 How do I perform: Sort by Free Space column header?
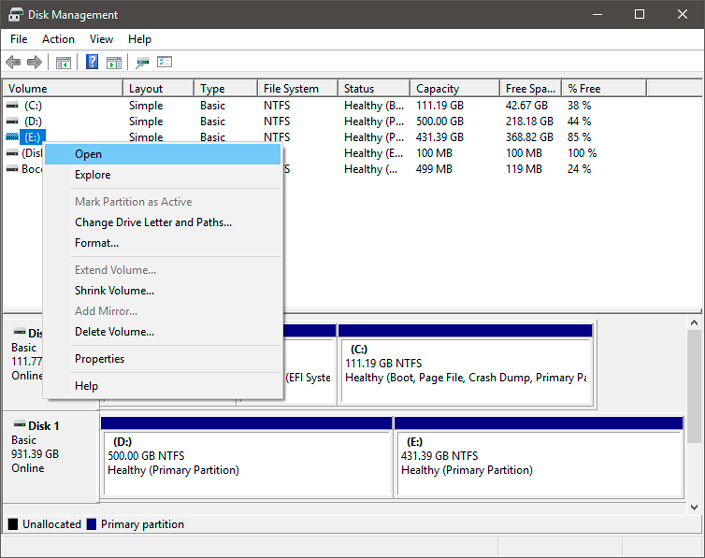531,89
